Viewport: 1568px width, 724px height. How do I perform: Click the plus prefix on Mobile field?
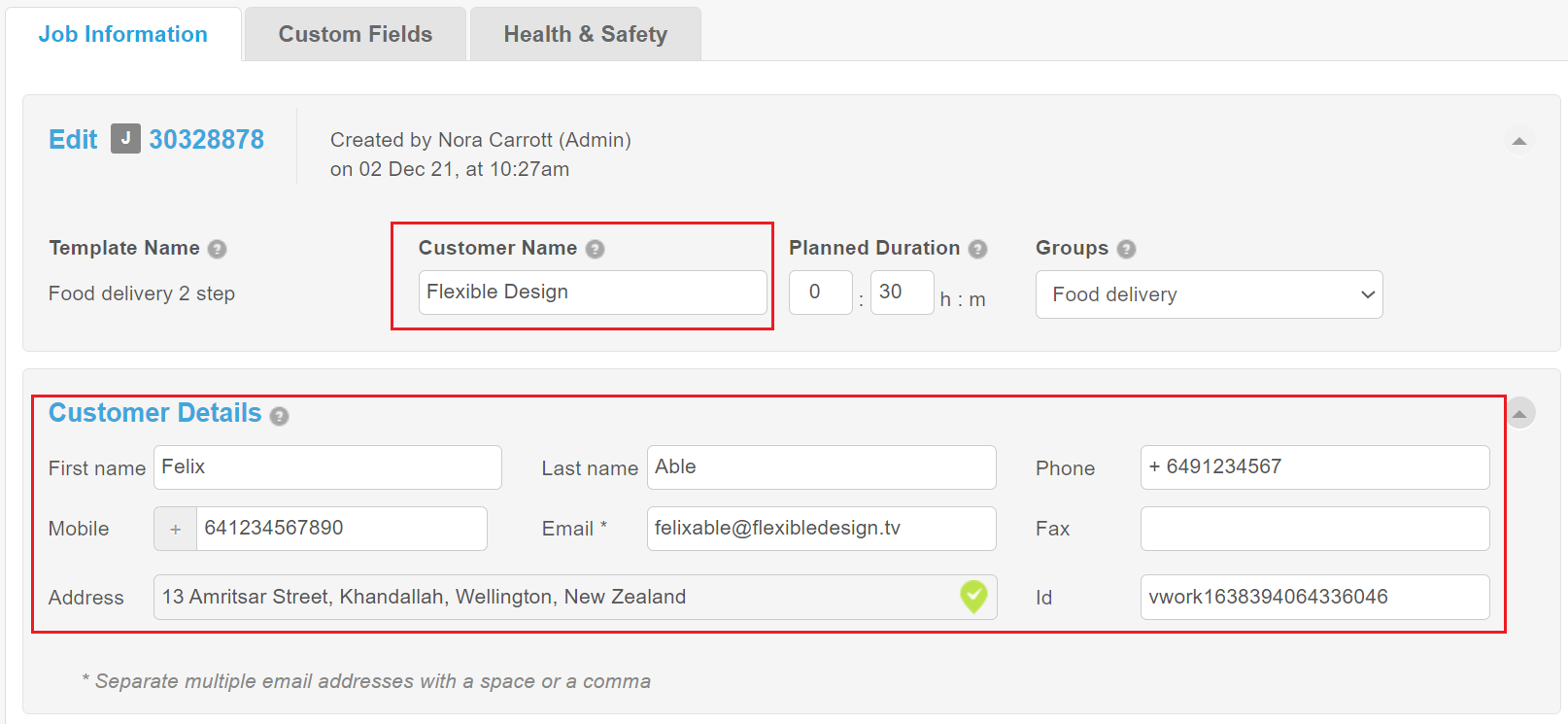tap(176, 529)
